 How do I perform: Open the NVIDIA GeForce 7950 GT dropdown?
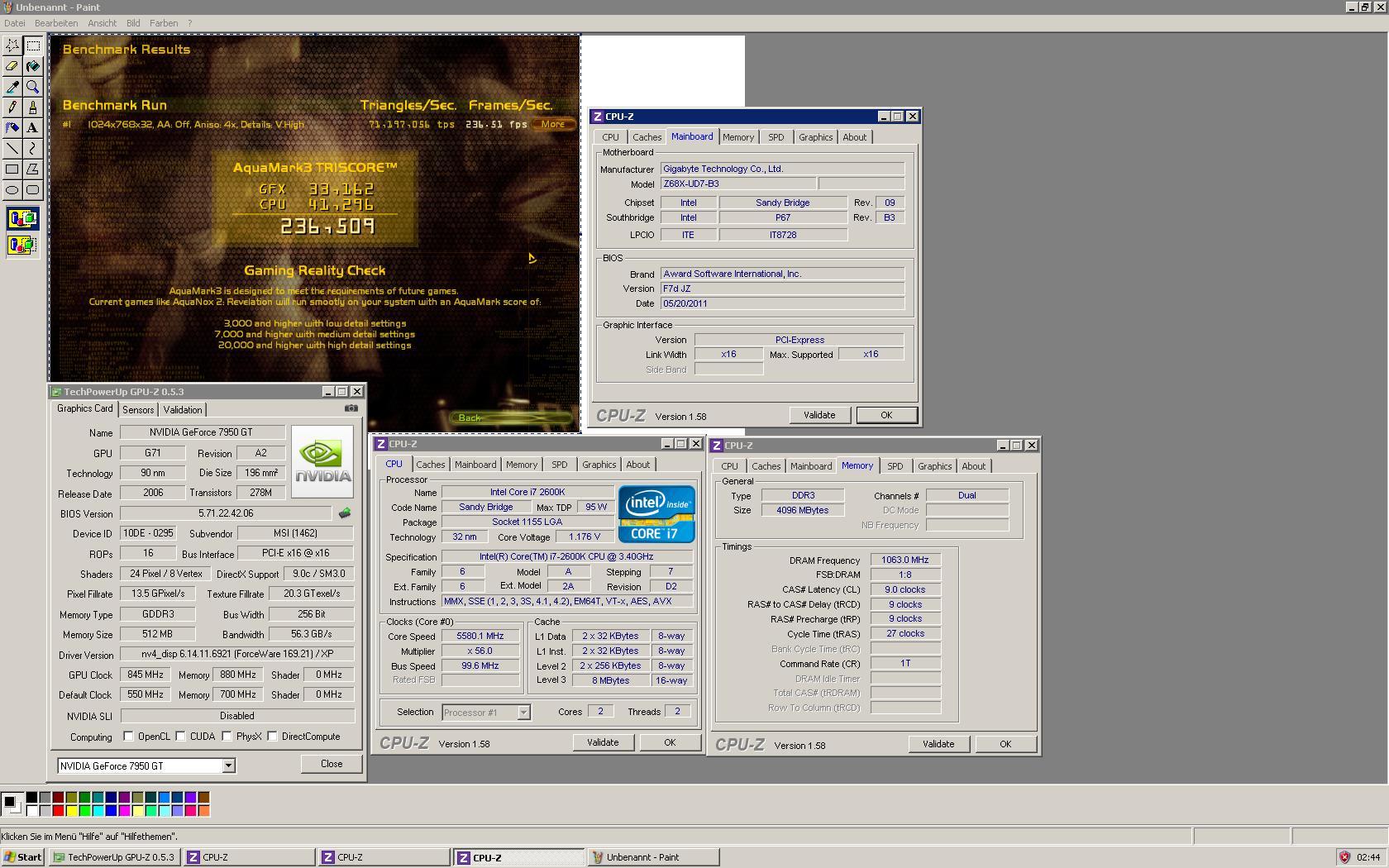pos(228,766)
